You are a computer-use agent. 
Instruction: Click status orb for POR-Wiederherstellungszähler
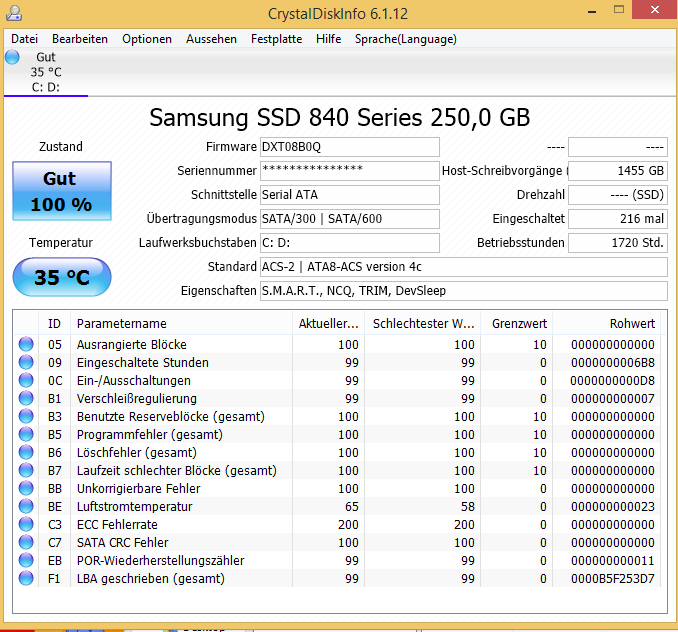click(x=26, y=560)
